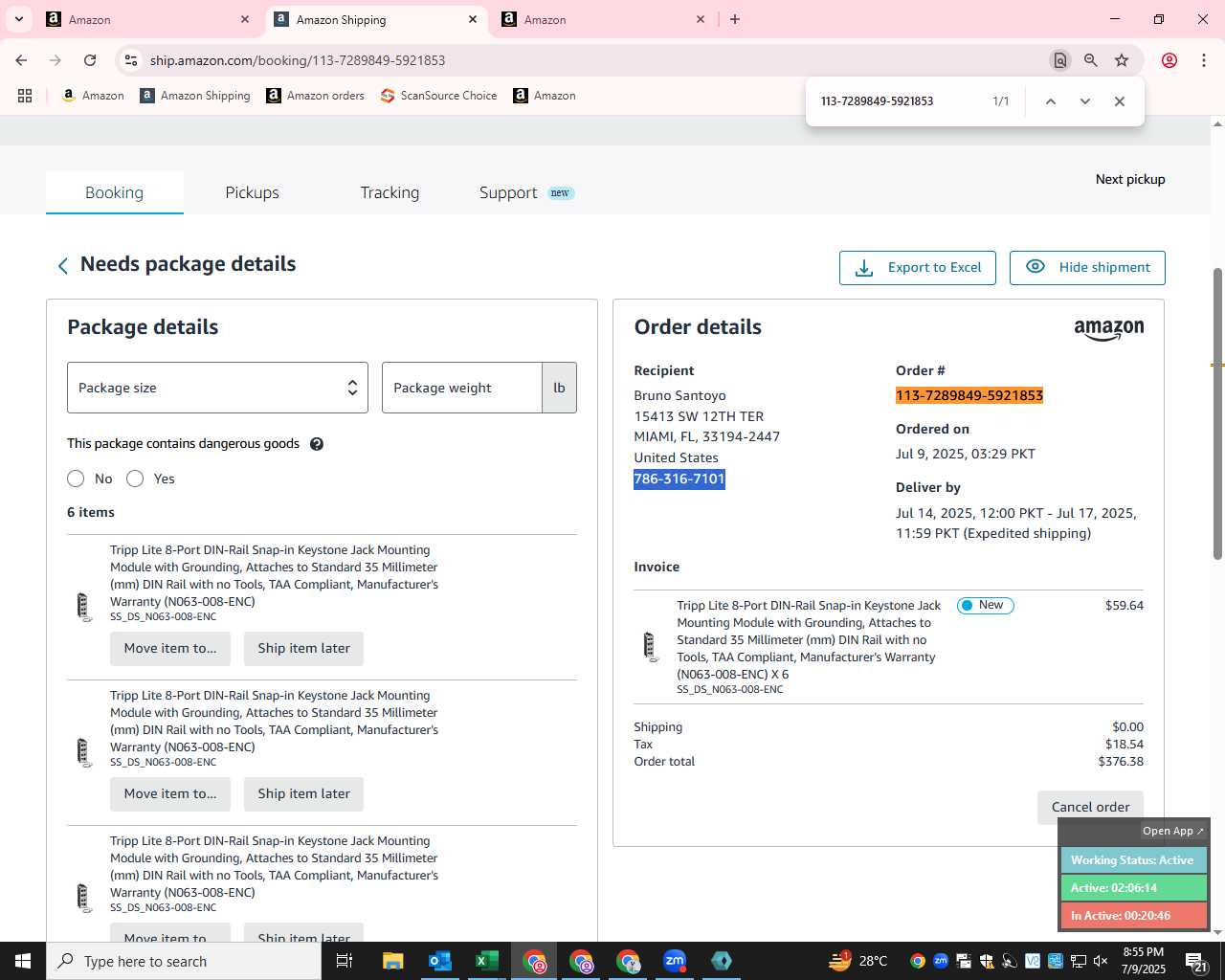Click first item's Move item to button
Viewport: 1225px width, 980px height.
pos(170,649)
